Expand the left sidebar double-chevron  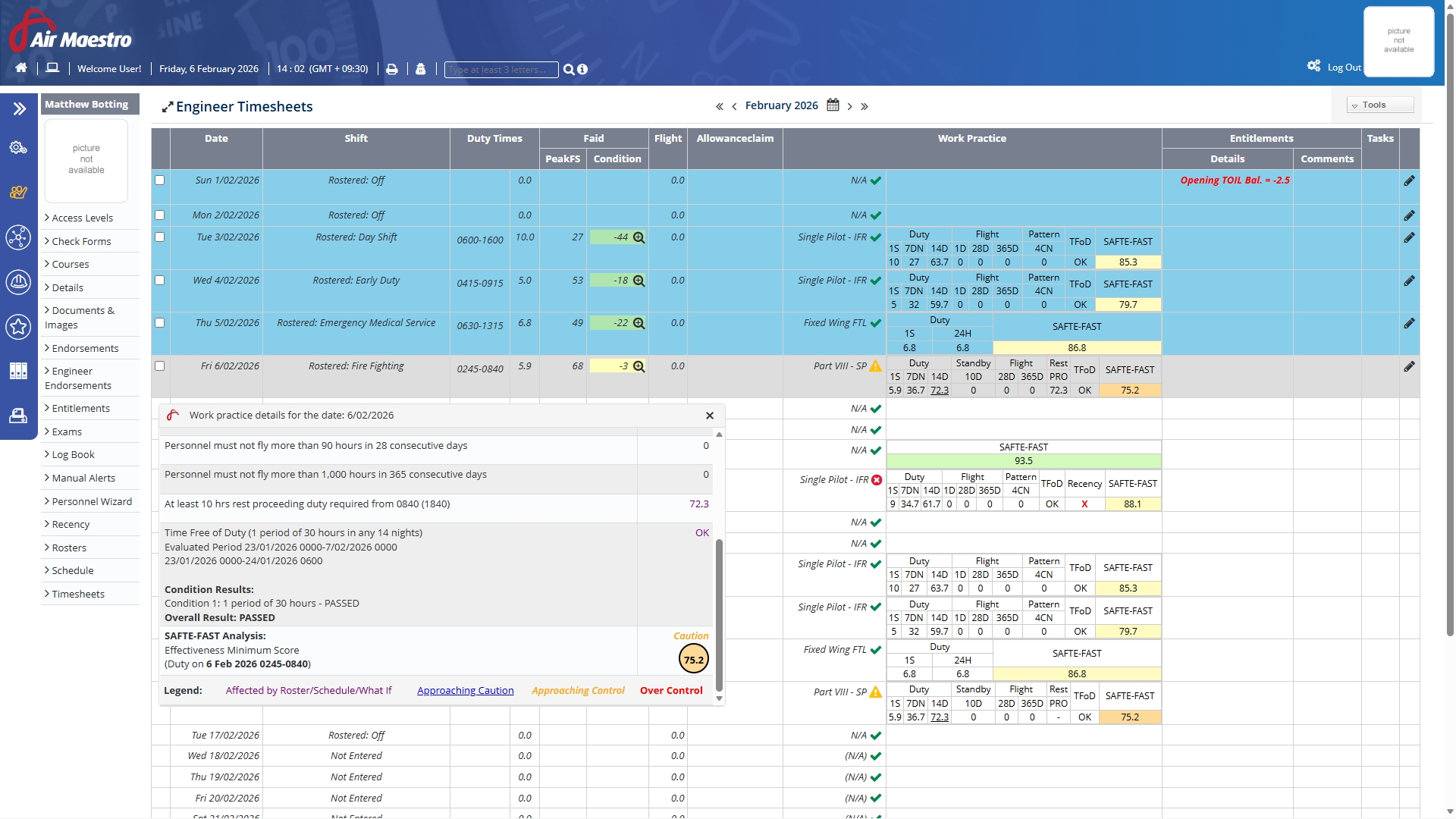(x=20, y=108)
